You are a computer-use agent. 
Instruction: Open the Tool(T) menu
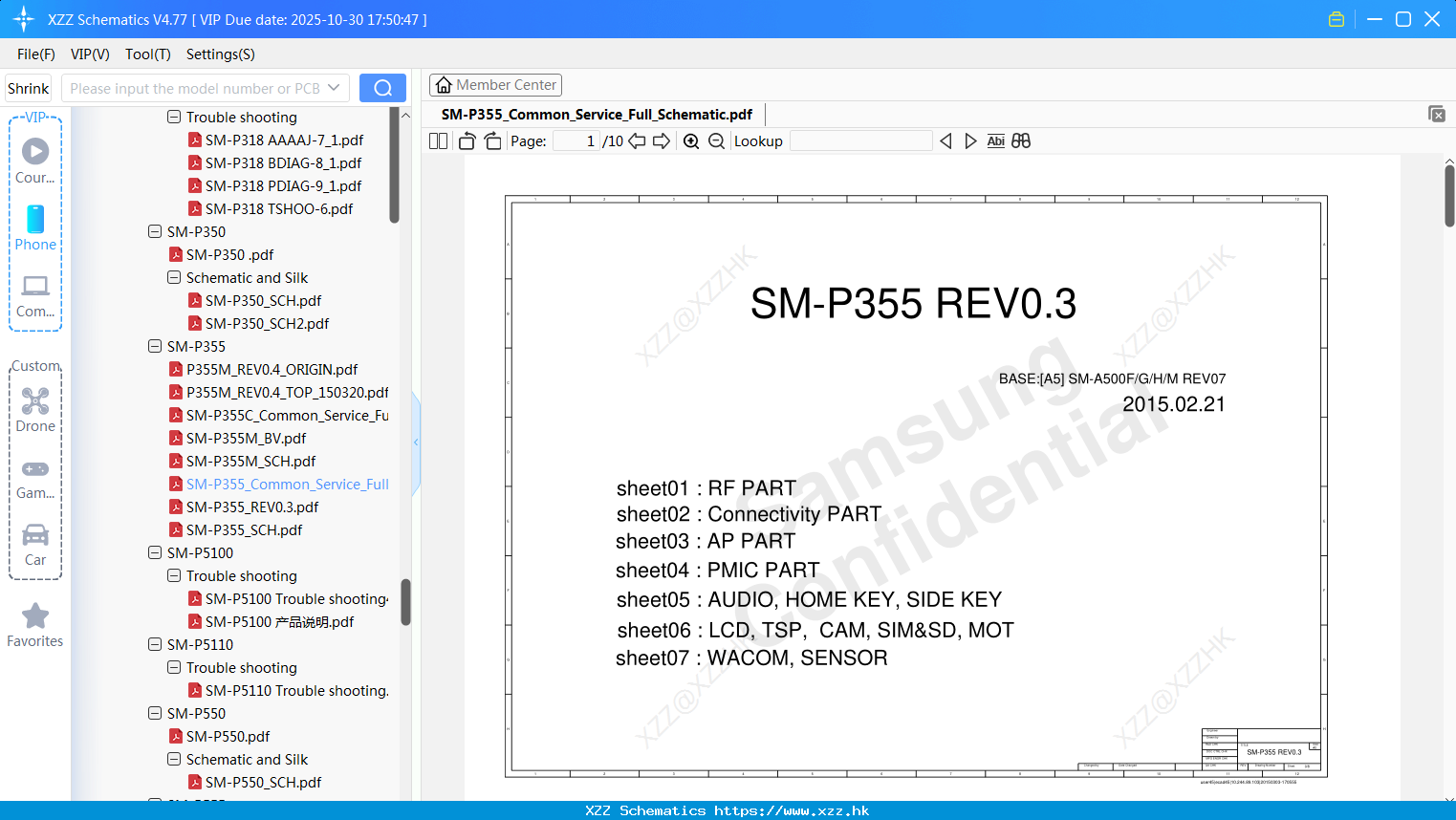148,54
